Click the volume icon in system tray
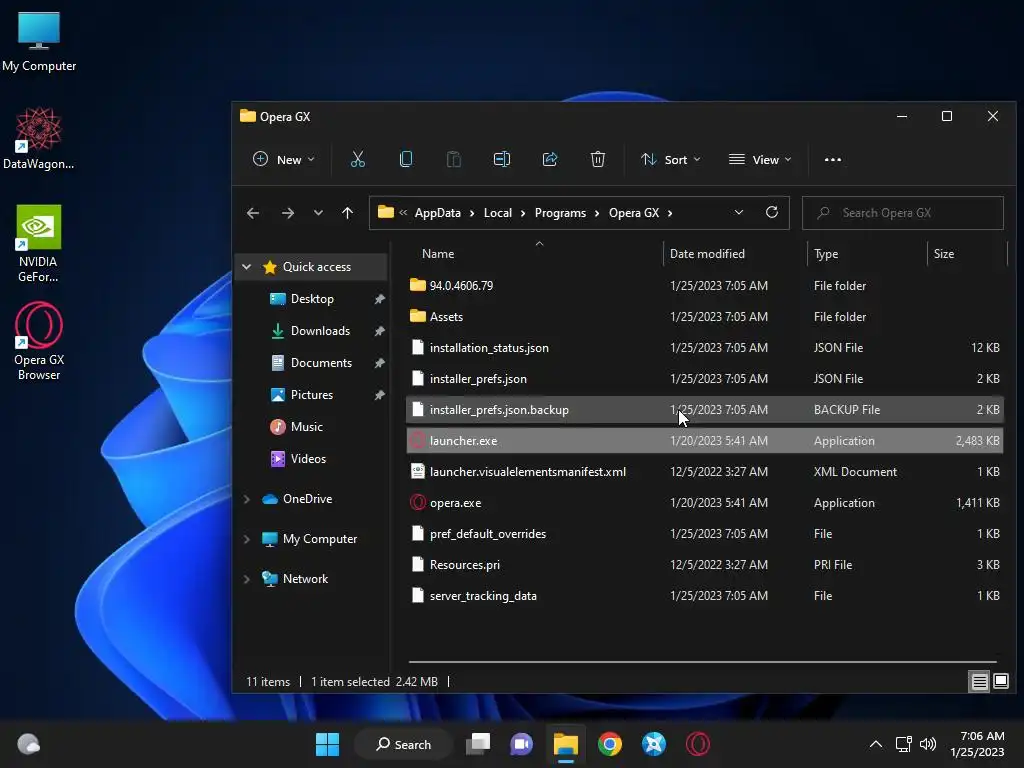The width and height of the screenshot is (1024, 768). (927, 744)
